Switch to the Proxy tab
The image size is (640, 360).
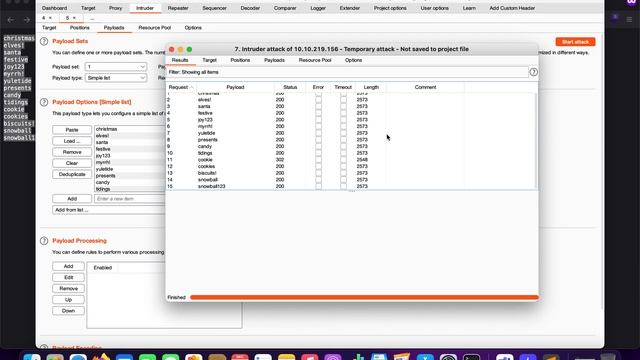(x=115, y=8)
